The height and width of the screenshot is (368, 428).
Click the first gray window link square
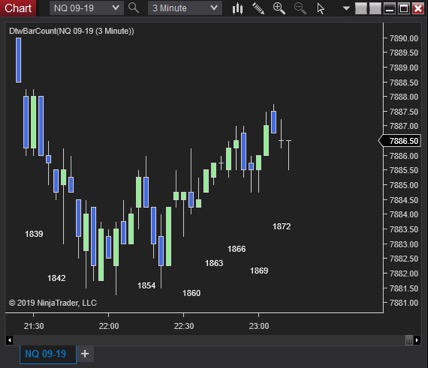(x=361, y=8)
